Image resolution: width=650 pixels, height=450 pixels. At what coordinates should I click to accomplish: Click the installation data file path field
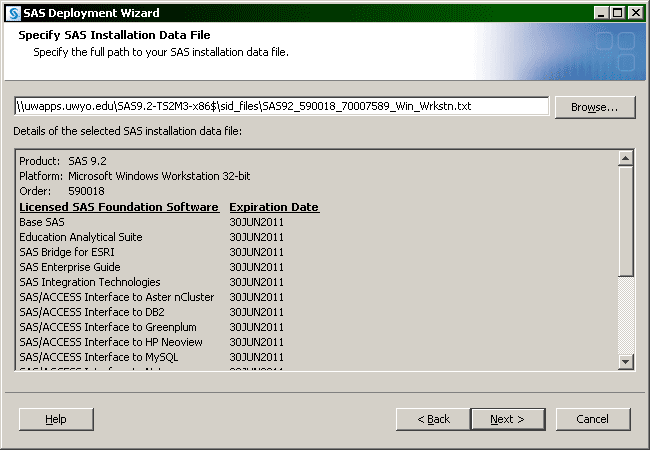coord(281,106)
